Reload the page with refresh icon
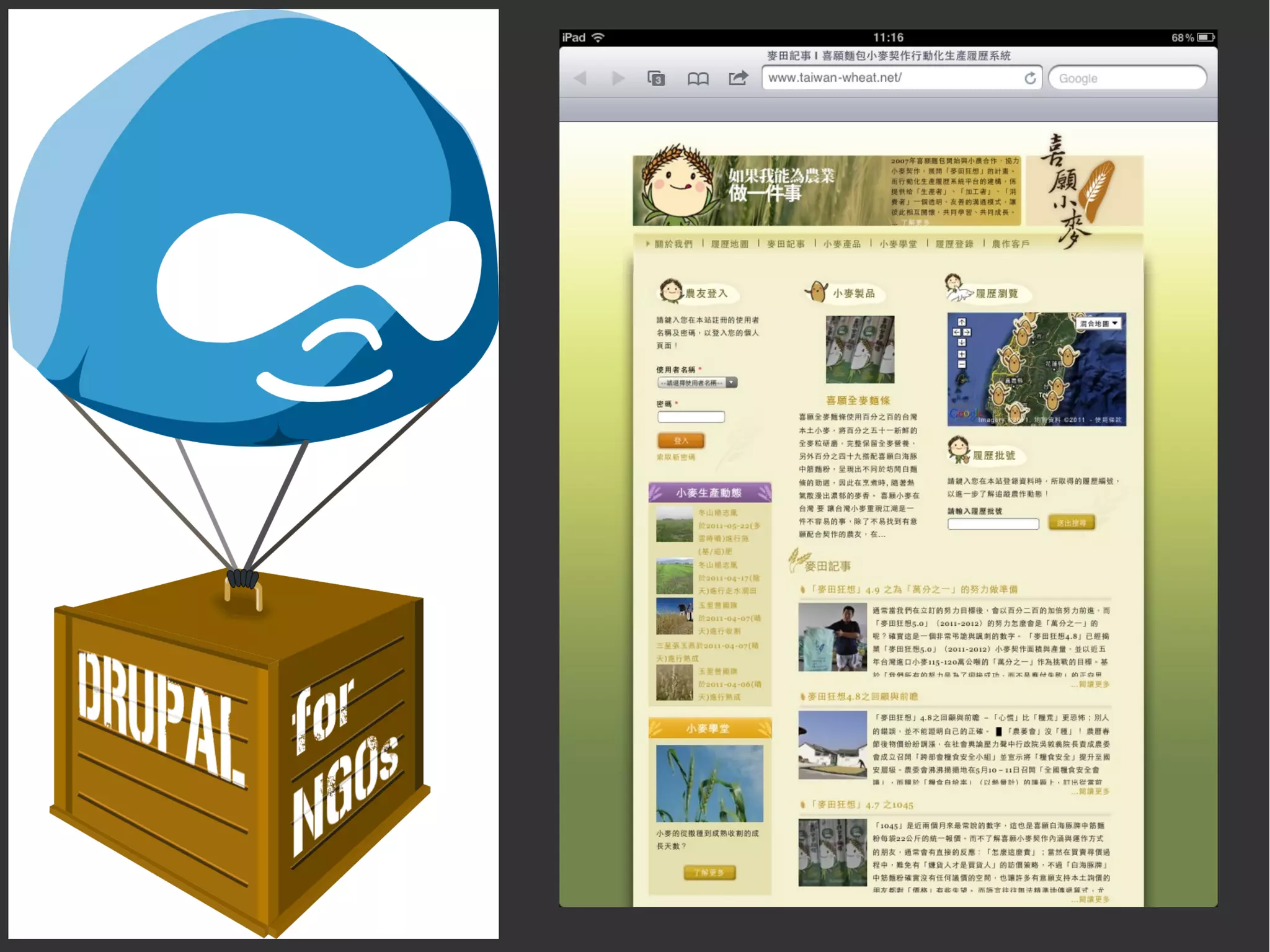Screen dimensions: 1270x952 tap(1030, 78)
